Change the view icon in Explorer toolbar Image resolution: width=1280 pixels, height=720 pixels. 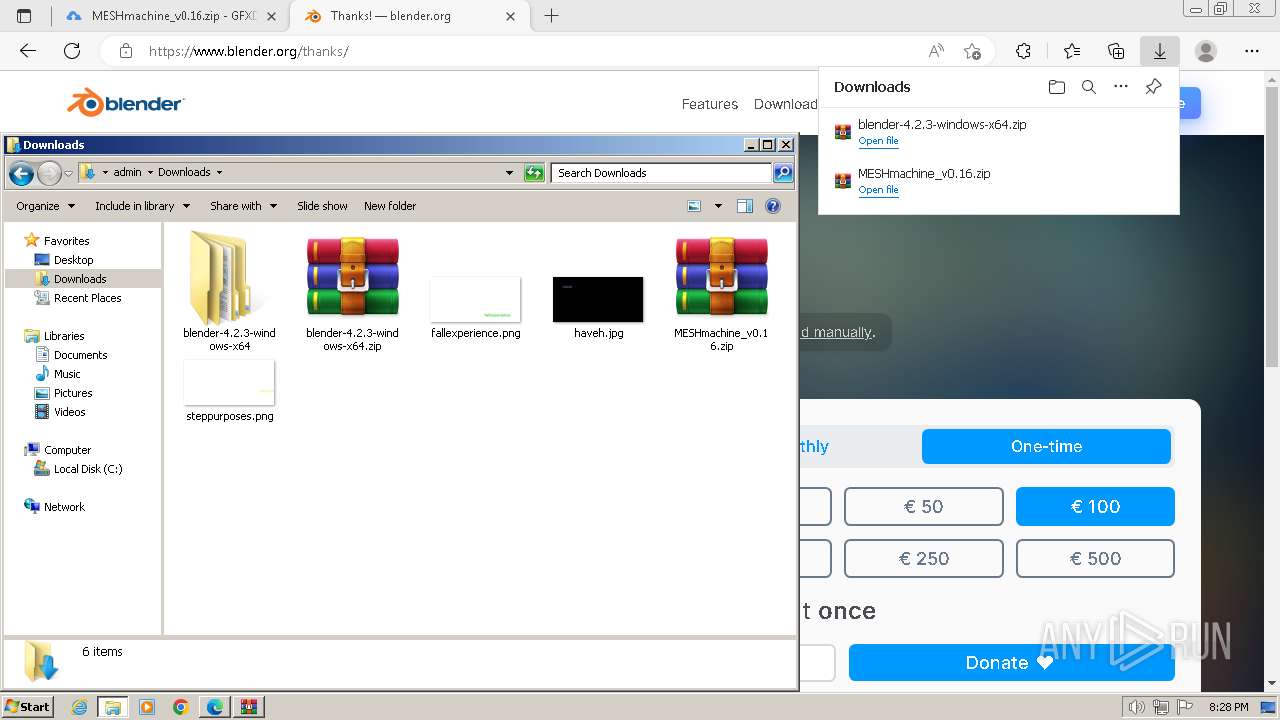695,206
